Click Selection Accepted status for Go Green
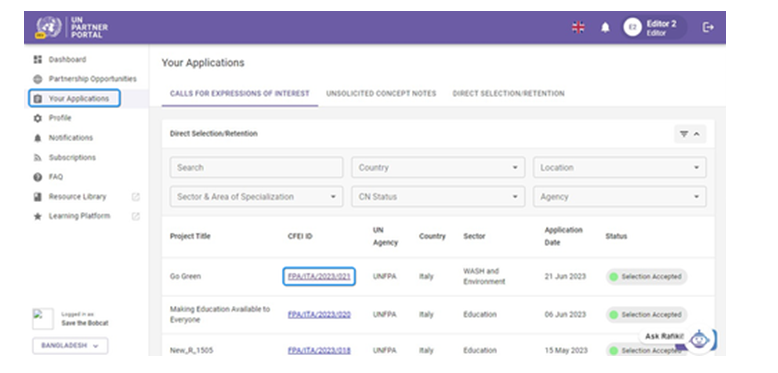Viewport: 778px width, 373px height. [646, 277]
